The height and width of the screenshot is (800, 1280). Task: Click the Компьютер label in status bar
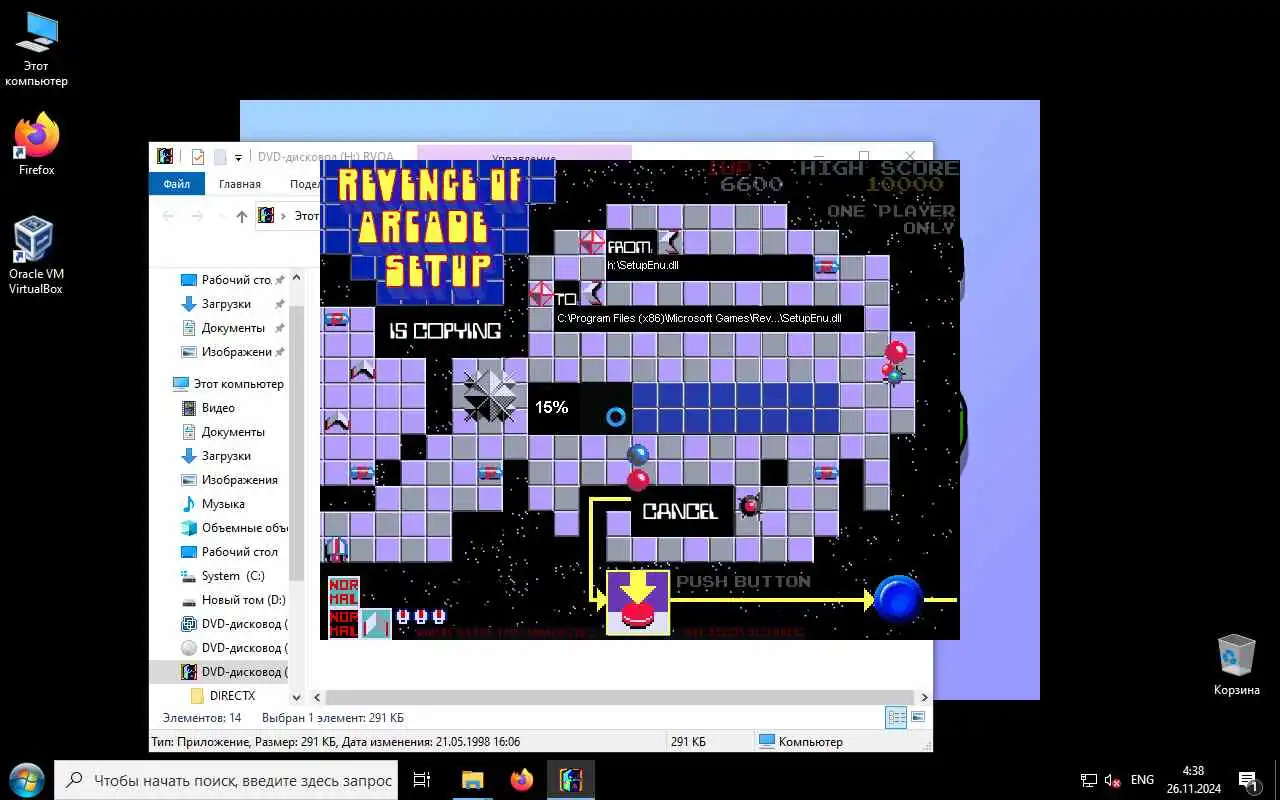point(810,742)
